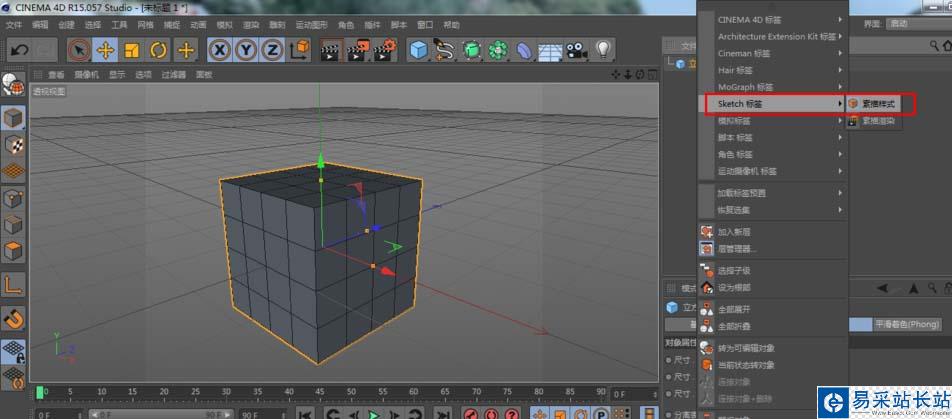The height and width of the screenshot is (419, 952).
Task: Click 全部展开 in the context menu
Action: point(734,309)
